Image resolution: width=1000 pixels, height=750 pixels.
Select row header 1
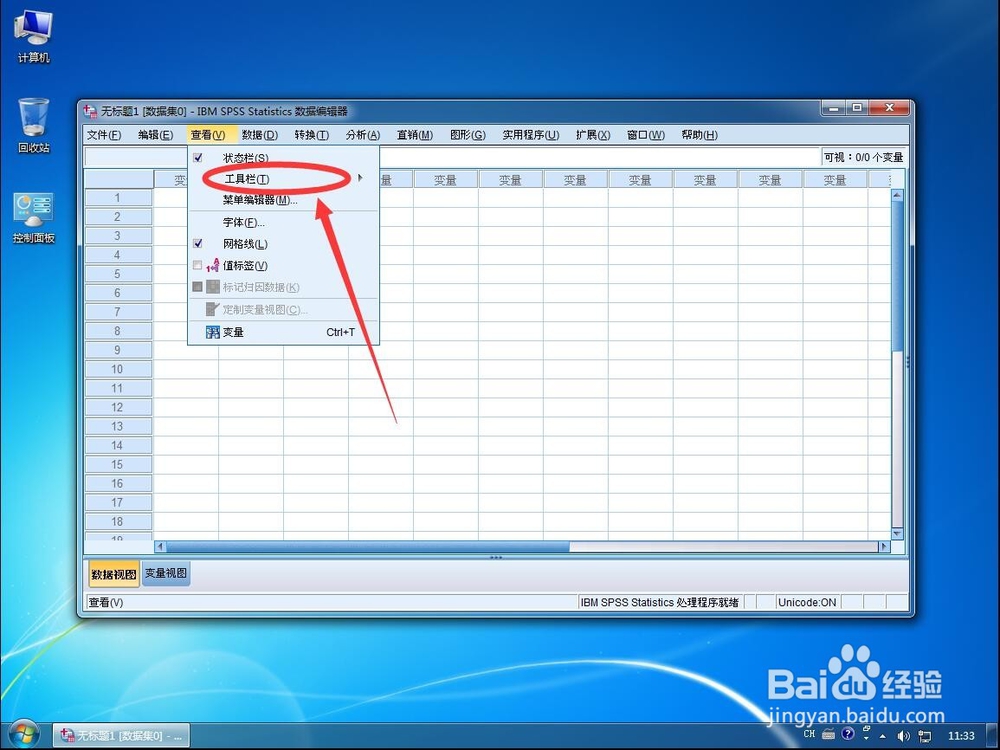[x=118, y=198]
